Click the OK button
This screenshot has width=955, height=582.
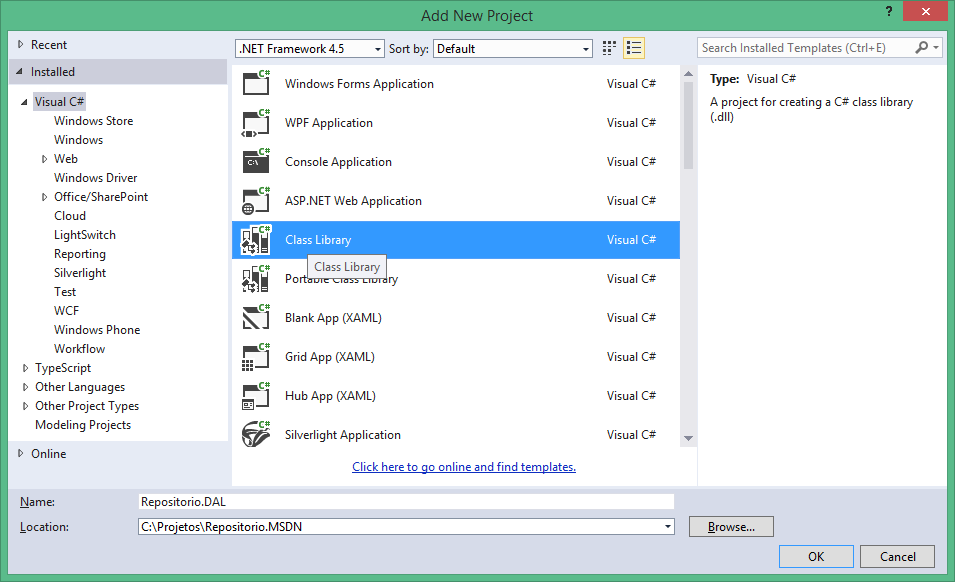click(816, 556)
